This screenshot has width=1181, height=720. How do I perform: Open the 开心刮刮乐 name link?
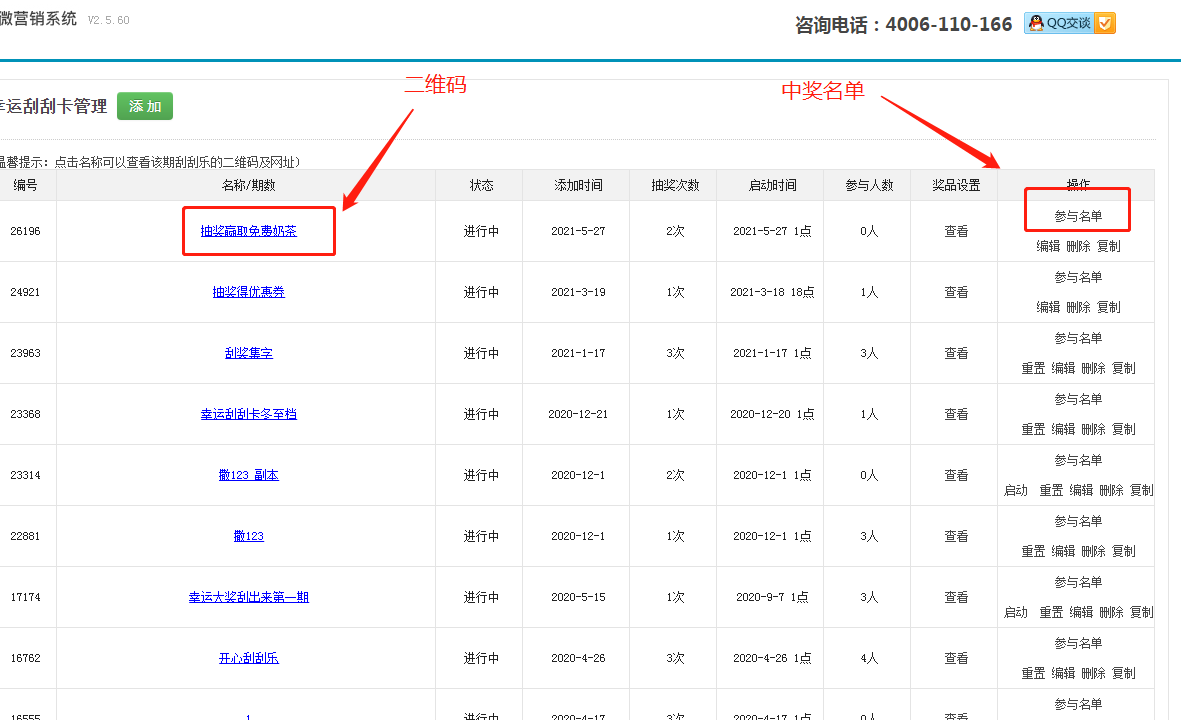click(248, 658)
